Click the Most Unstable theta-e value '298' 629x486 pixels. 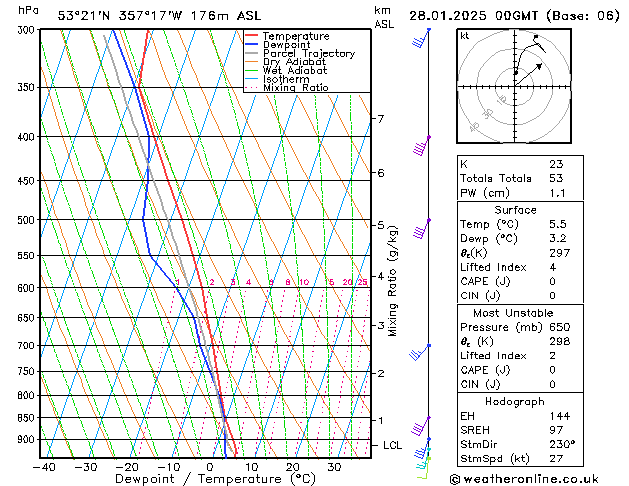560,341
